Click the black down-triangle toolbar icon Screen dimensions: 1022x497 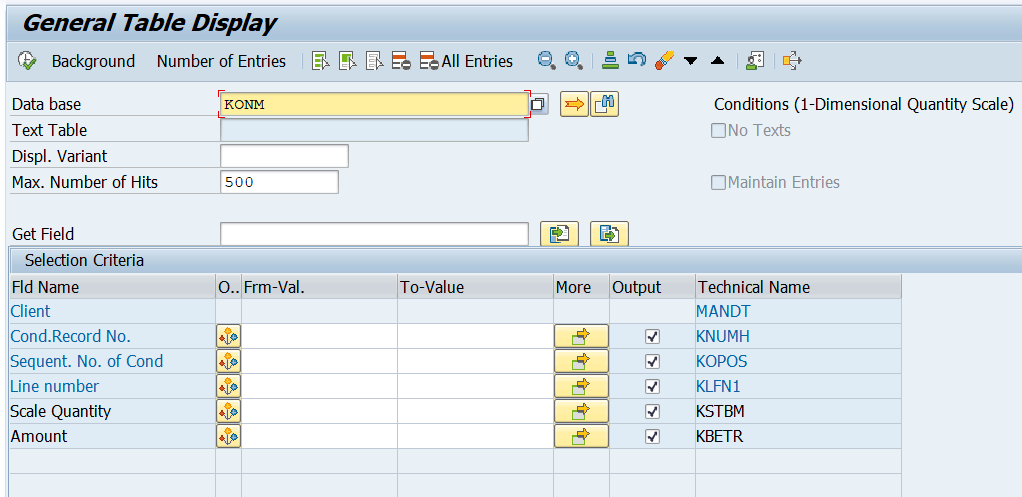pos(691,61)
